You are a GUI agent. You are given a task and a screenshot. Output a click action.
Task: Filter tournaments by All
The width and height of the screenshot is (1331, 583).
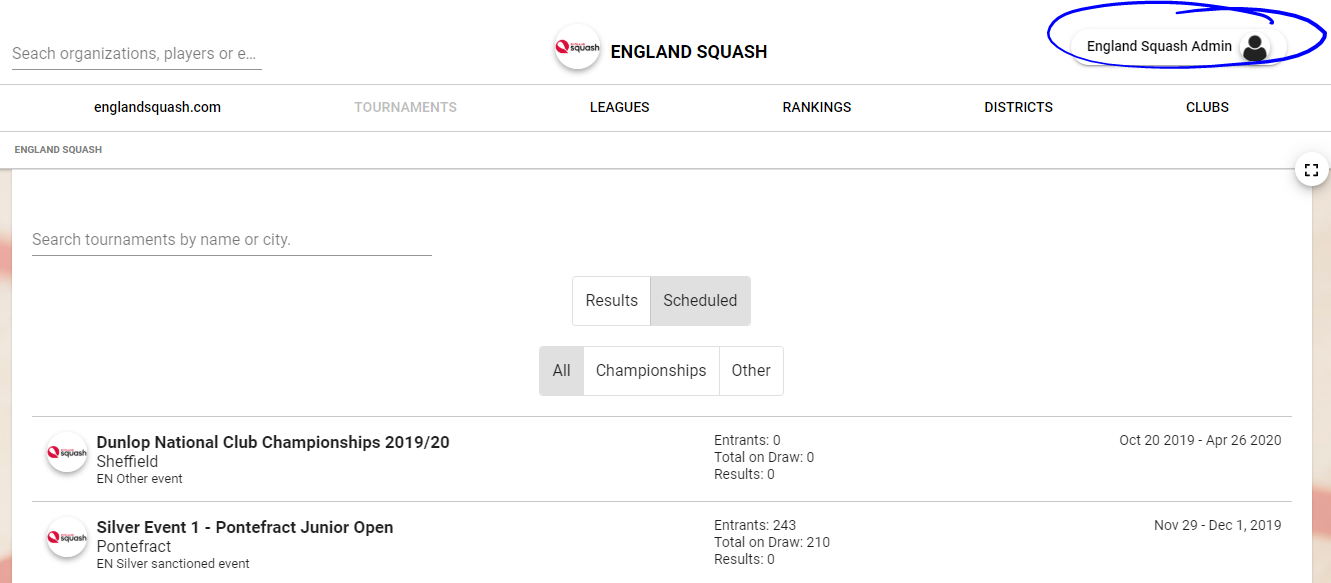pyautogui.click(x=561, y=371)
